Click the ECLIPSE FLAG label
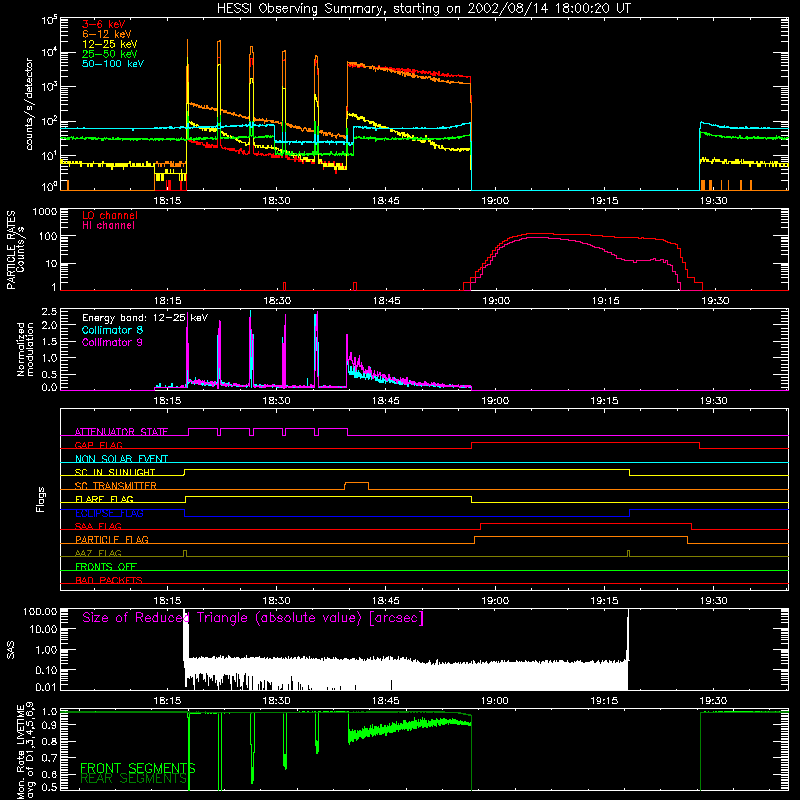The width and height of the screenshot is (800, 800). (109, 513)
